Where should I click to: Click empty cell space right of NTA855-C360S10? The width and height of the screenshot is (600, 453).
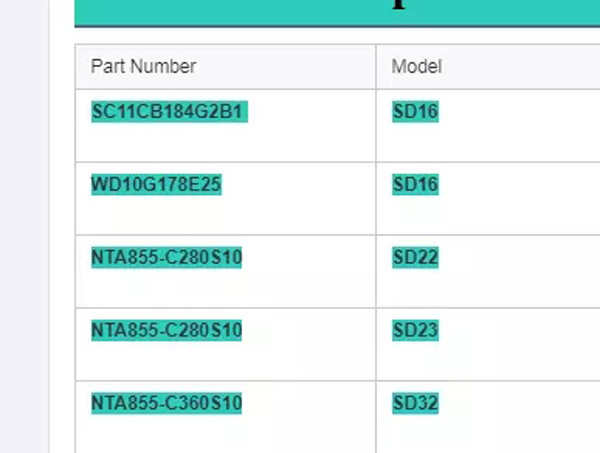pos(310,410)
